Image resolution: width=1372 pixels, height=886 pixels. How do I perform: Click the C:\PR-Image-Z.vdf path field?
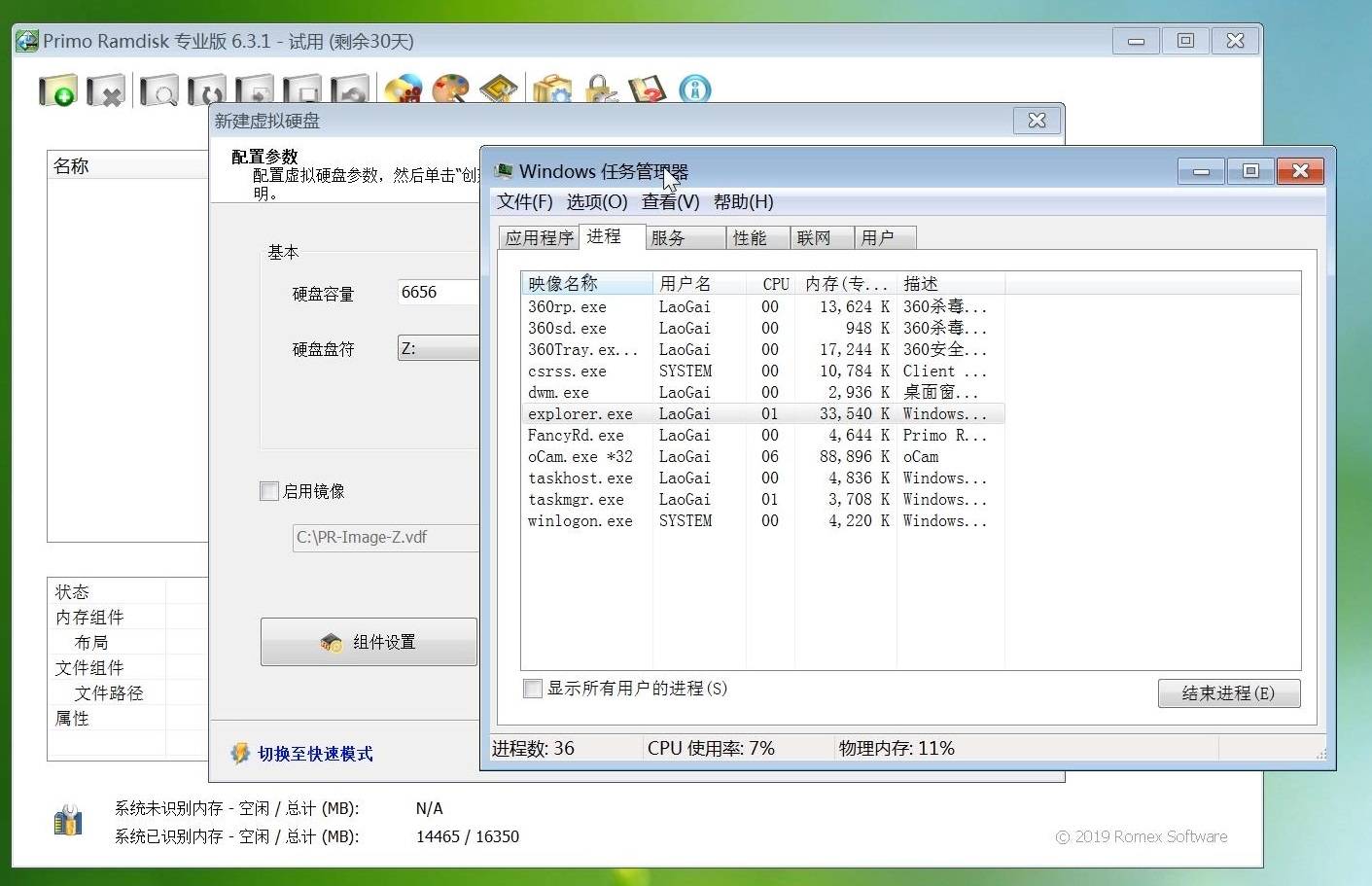click(386, 537)
